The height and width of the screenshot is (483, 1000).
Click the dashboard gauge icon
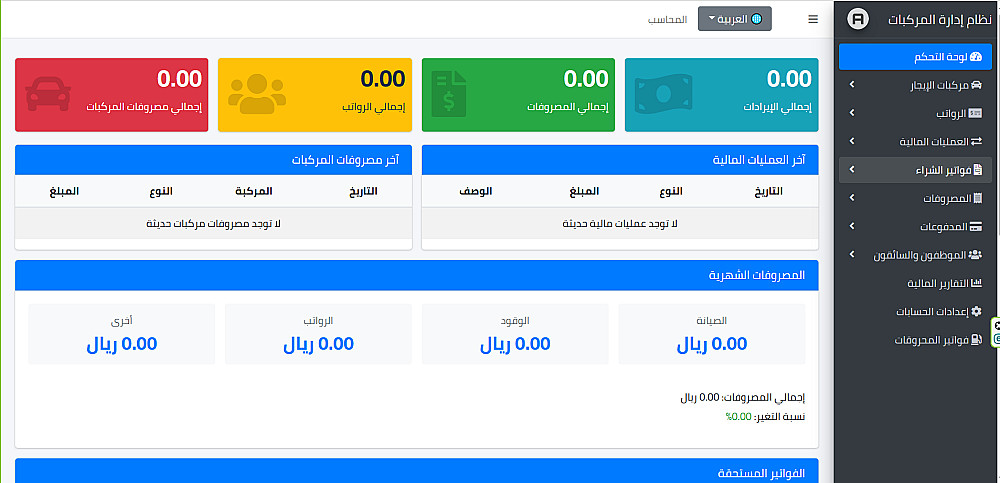(x=976, y=57)
